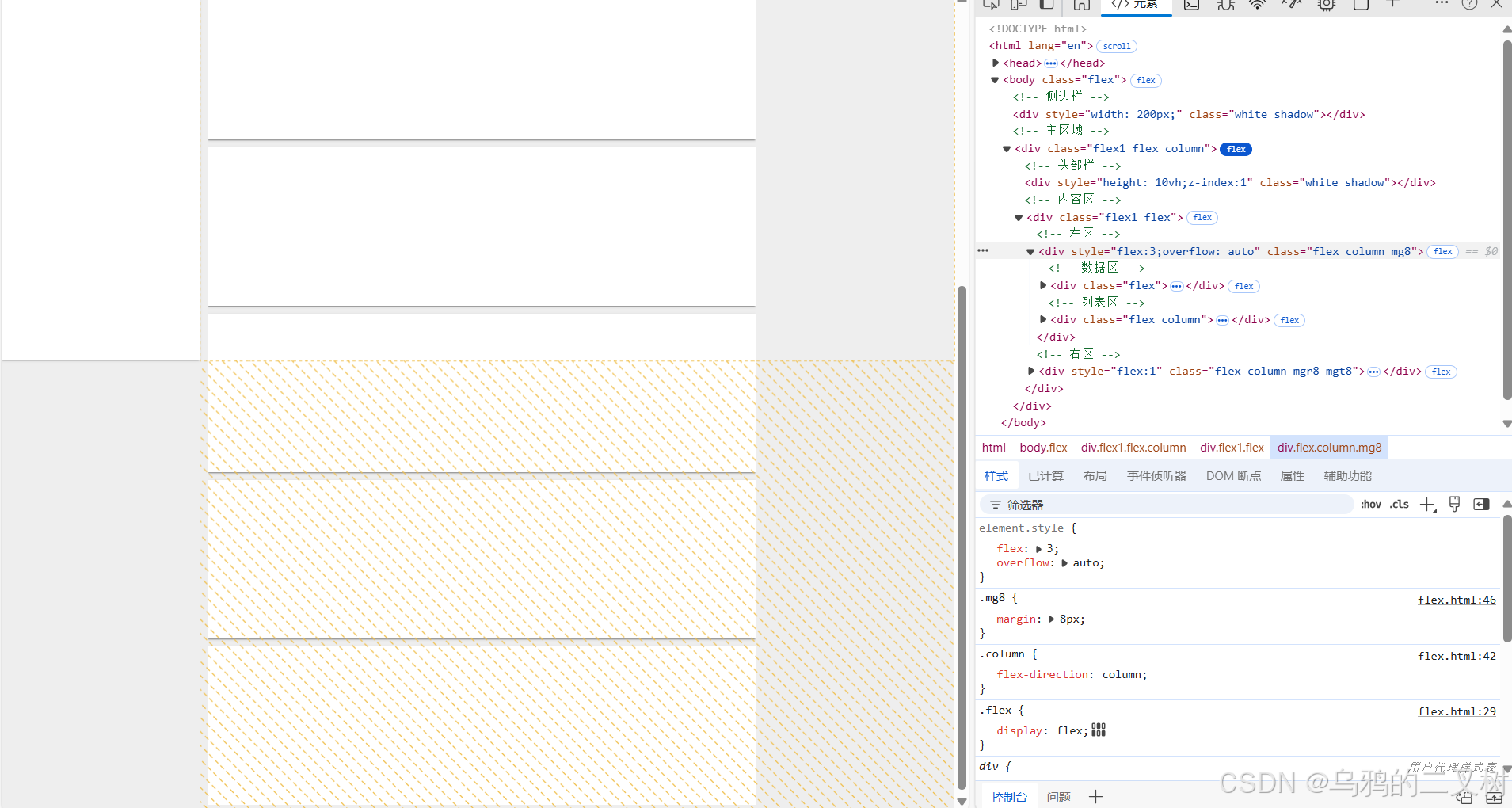The image size is (1512, 808).
Task: Select the inspect element tool
Action: [x=991, y=6]
